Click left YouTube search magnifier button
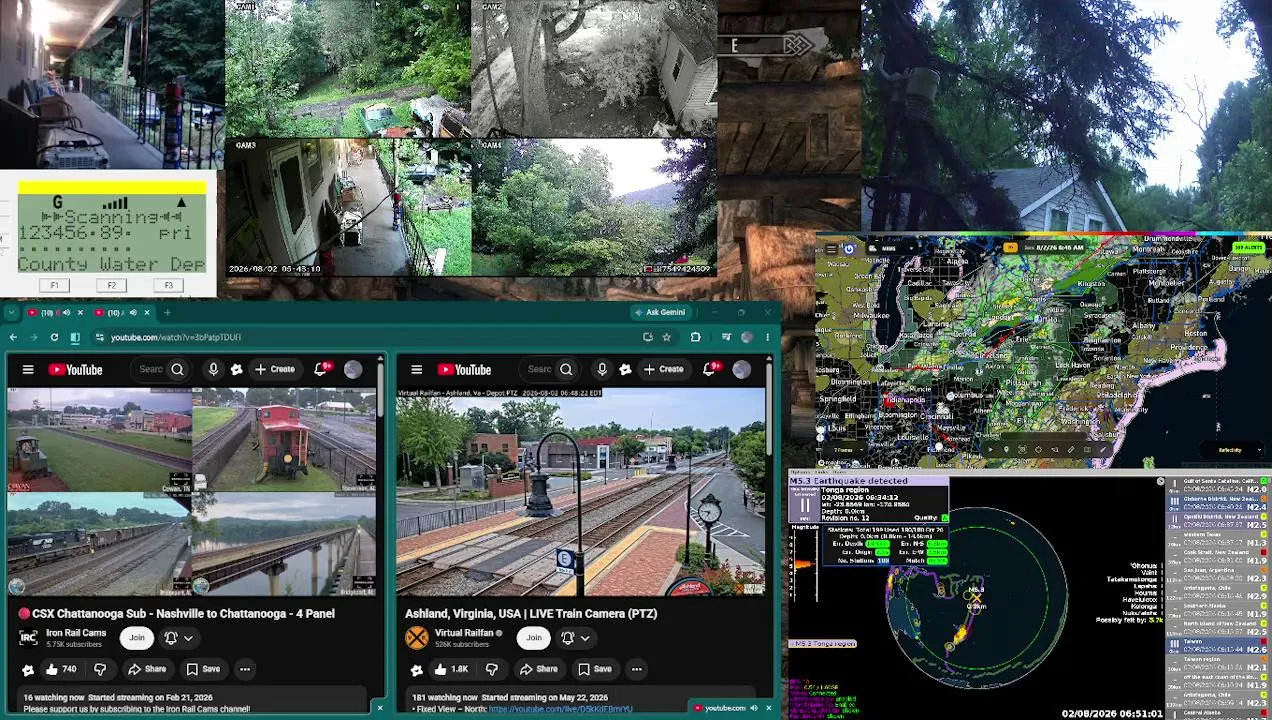This screenshot has width=1272, height=720. click(x=177, y=370)
